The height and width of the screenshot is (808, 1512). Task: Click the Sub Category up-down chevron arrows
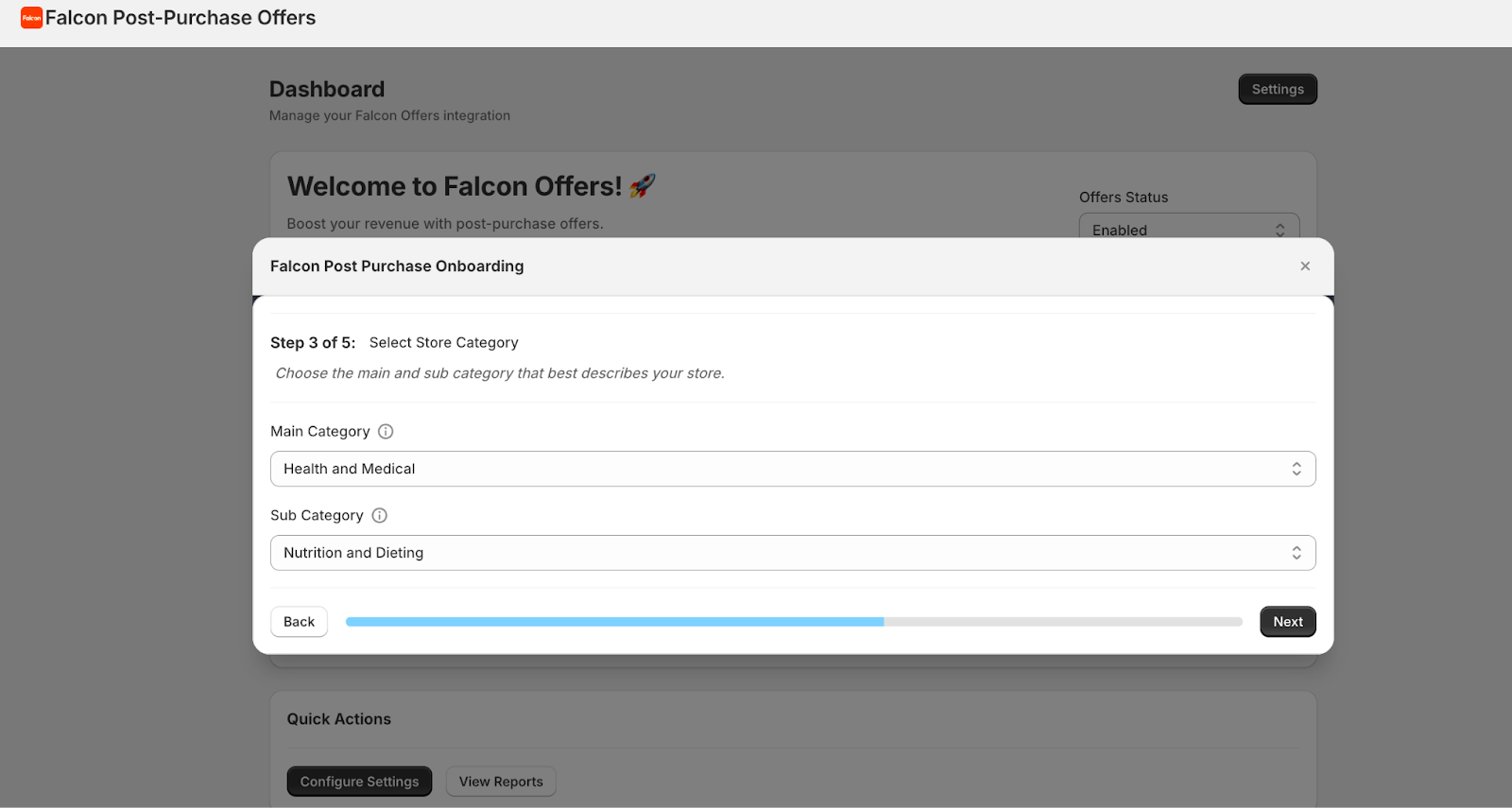(1297, 553)
